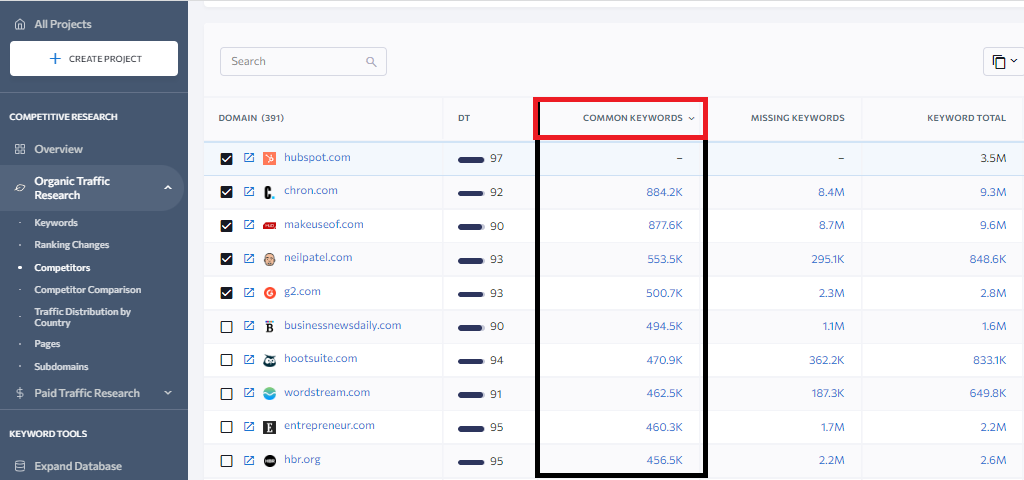Screen dimensions: 1024x480
Task: Click the domain Search input field
Action: pos(303,61)
